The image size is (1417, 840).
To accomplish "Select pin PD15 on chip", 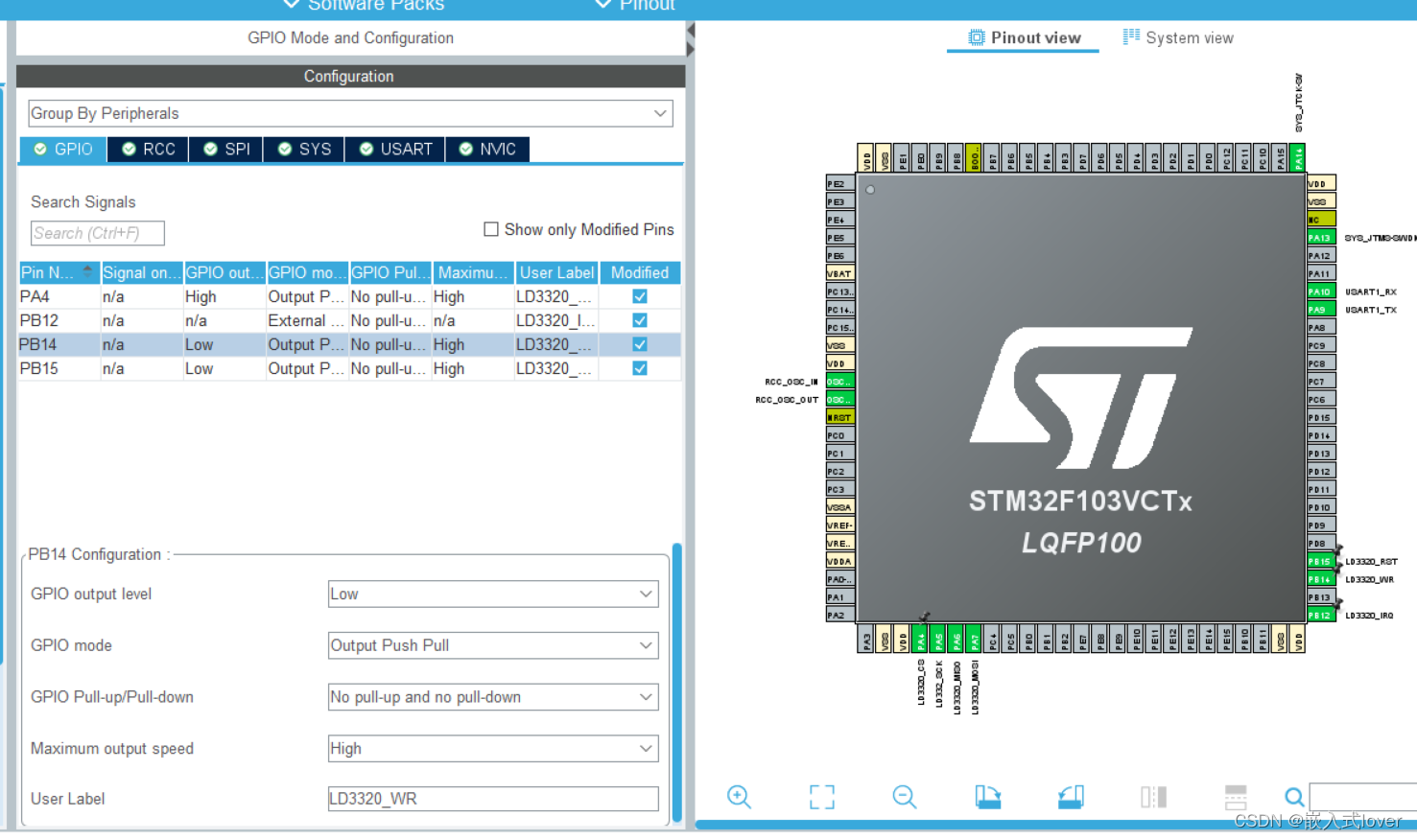I will 1321,417.
